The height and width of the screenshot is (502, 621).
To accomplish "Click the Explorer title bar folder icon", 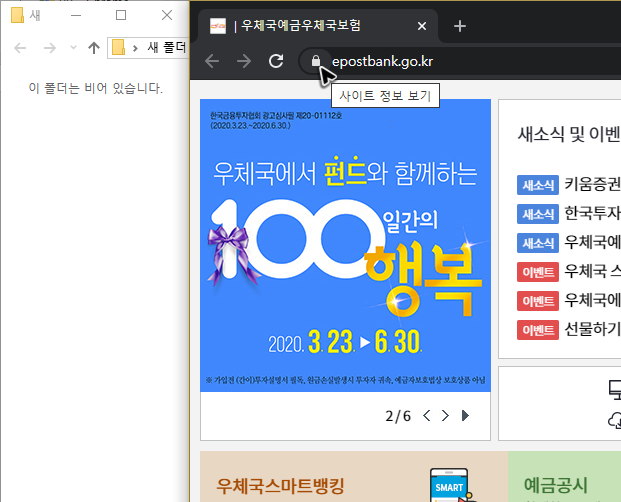I will click(x=17, y=15).
